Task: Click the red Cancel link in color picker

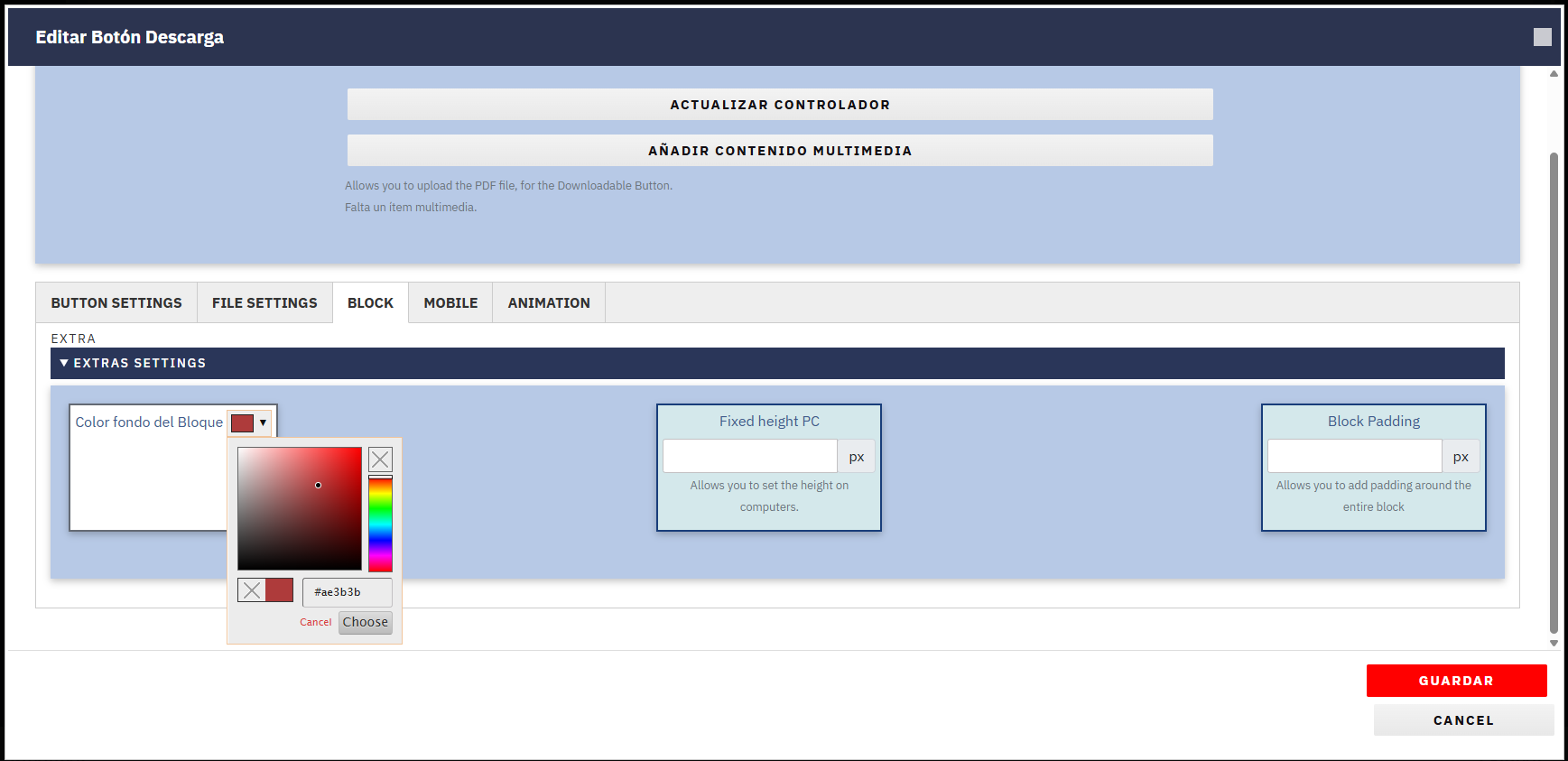Action: coord(316,622)
